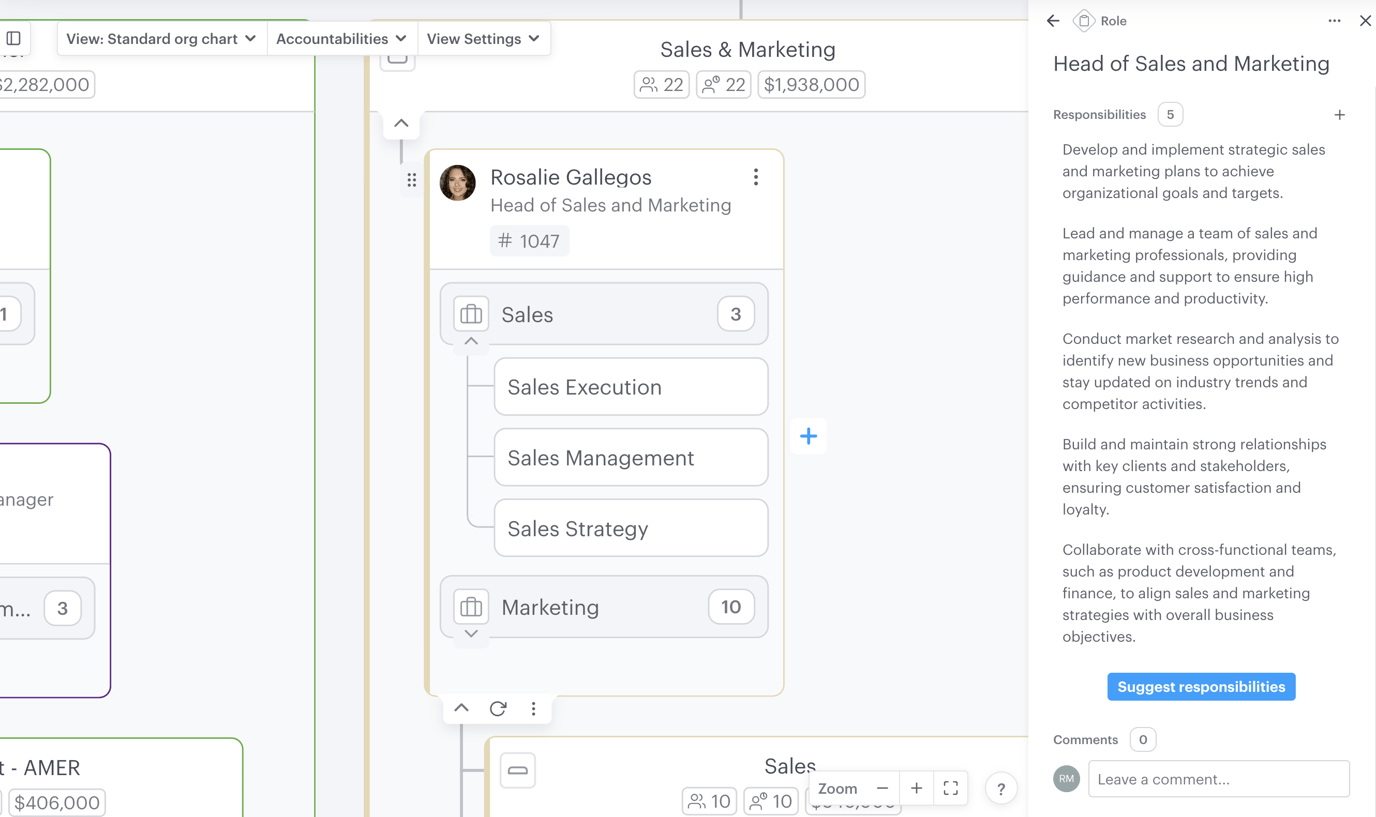Click the blue plus add button
This screenshot has height=817, width=1376.
point(808,436)
